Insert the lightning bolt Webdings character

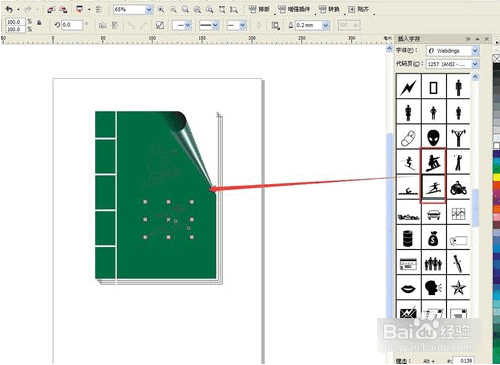[x=408, y=87]
